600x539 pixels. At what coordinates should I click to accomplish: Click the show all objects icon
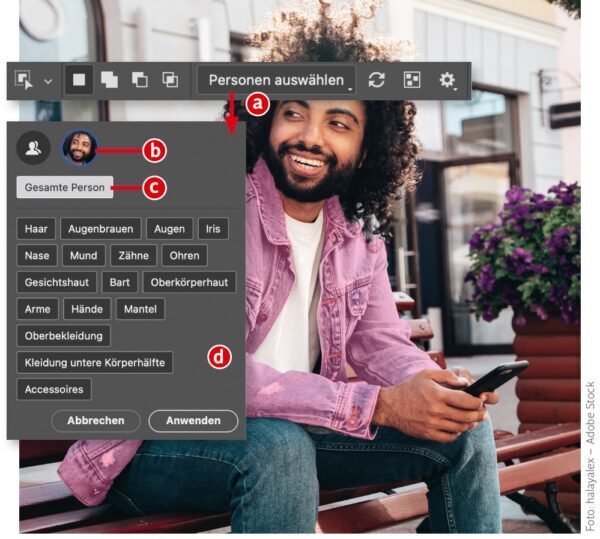pos(412,80)
